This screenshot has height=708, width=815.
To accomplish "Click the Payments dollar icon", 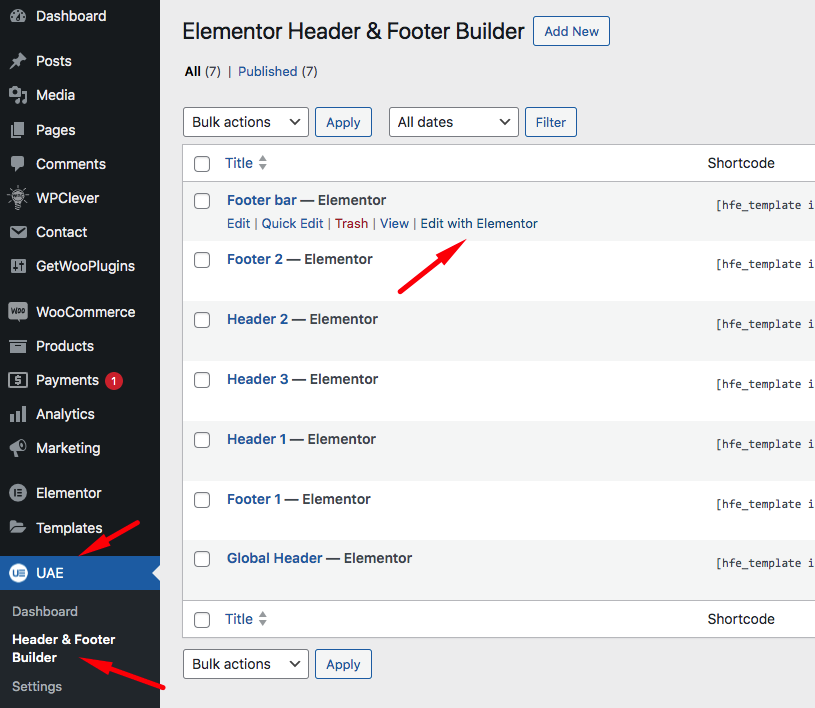I will (x=18, y=380).
